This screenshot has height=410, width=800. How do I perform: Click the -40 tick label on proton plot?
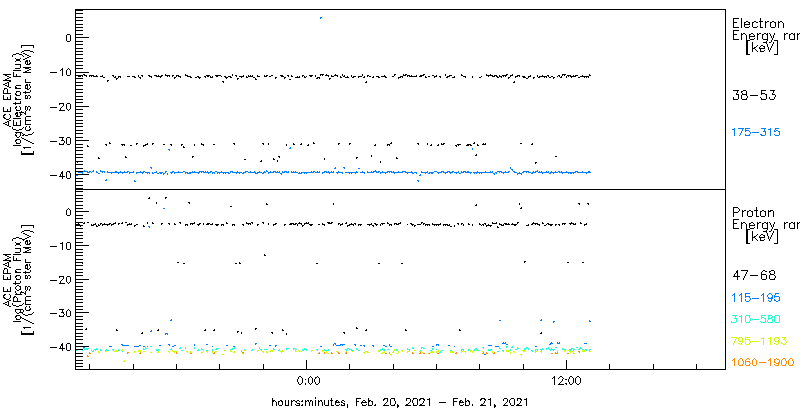[62, 347]
